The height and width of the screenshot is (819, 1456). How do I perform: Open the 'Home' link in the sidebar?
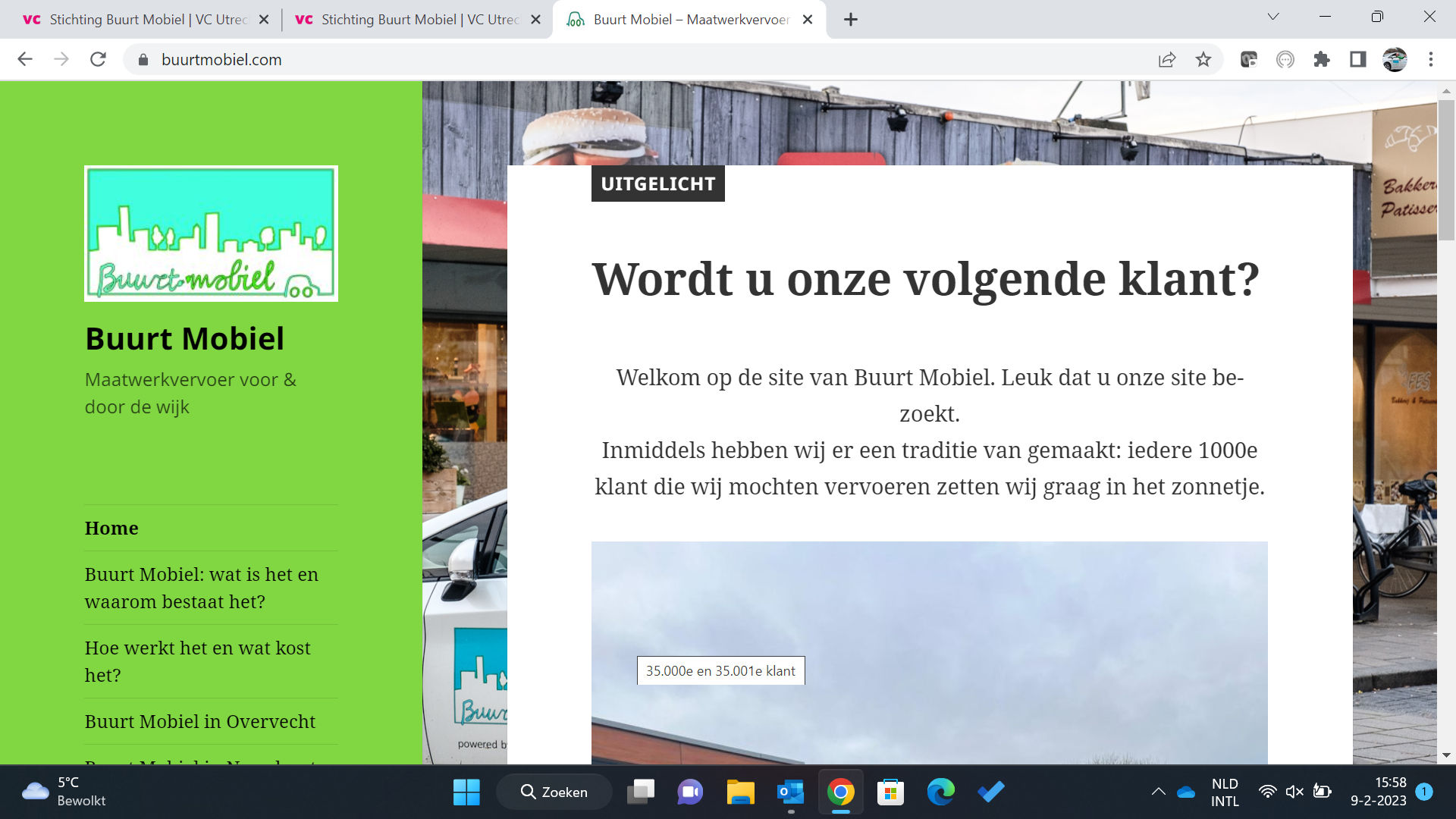(111, 528)
